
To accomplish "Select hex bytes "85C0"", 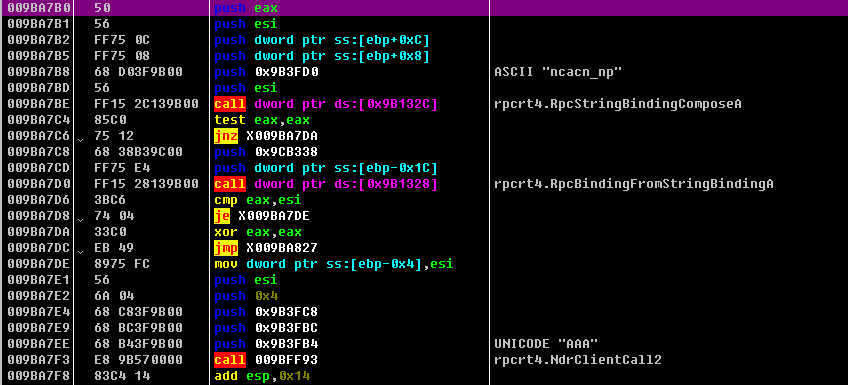I will (110, 120).
